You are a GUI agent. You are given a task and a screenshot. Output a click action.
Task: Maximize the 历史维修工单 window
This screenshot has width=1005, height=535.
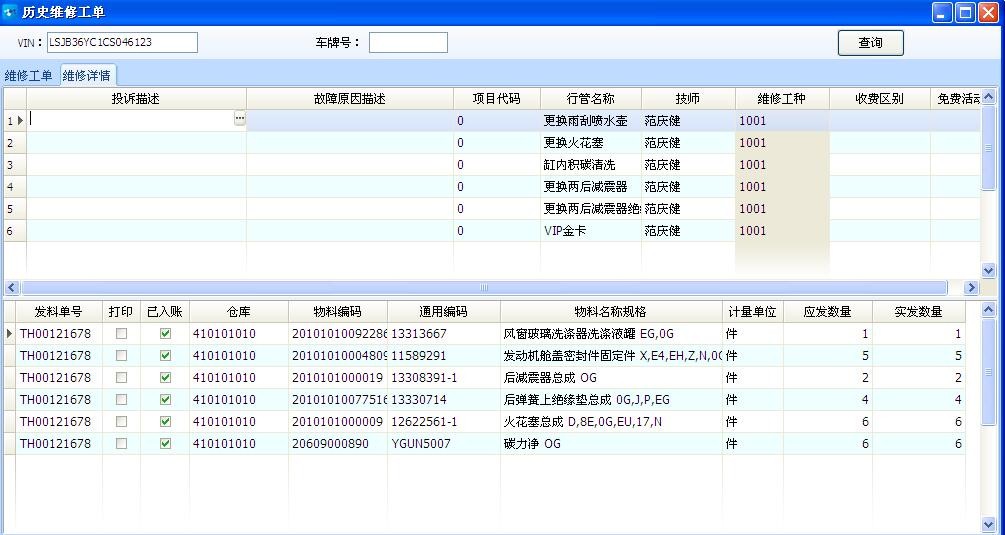965,12
